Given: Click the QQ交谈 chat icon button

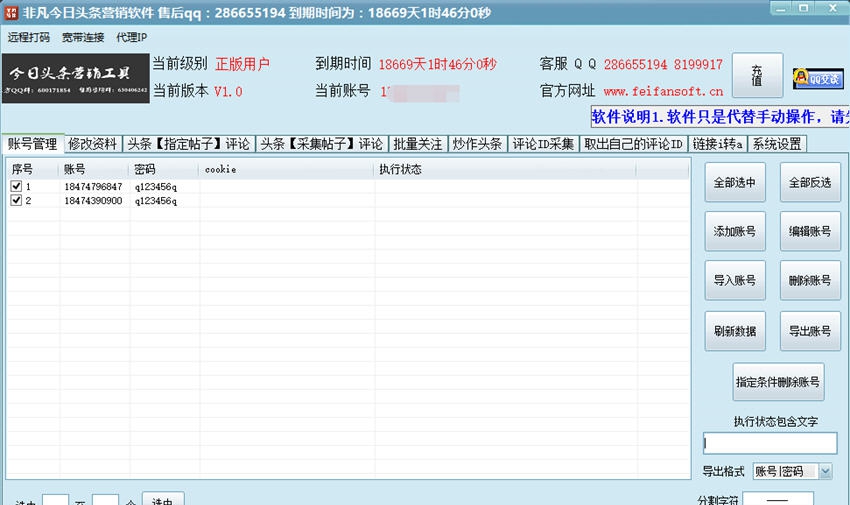Looking at the screenshot, I should (819, 79).
